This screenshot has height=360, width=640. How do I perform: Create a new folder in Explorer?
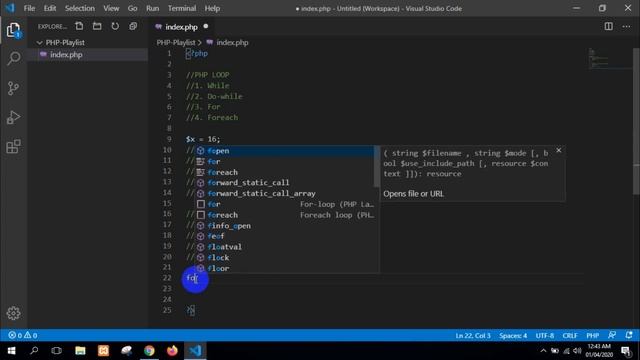(x=97, y=27)
